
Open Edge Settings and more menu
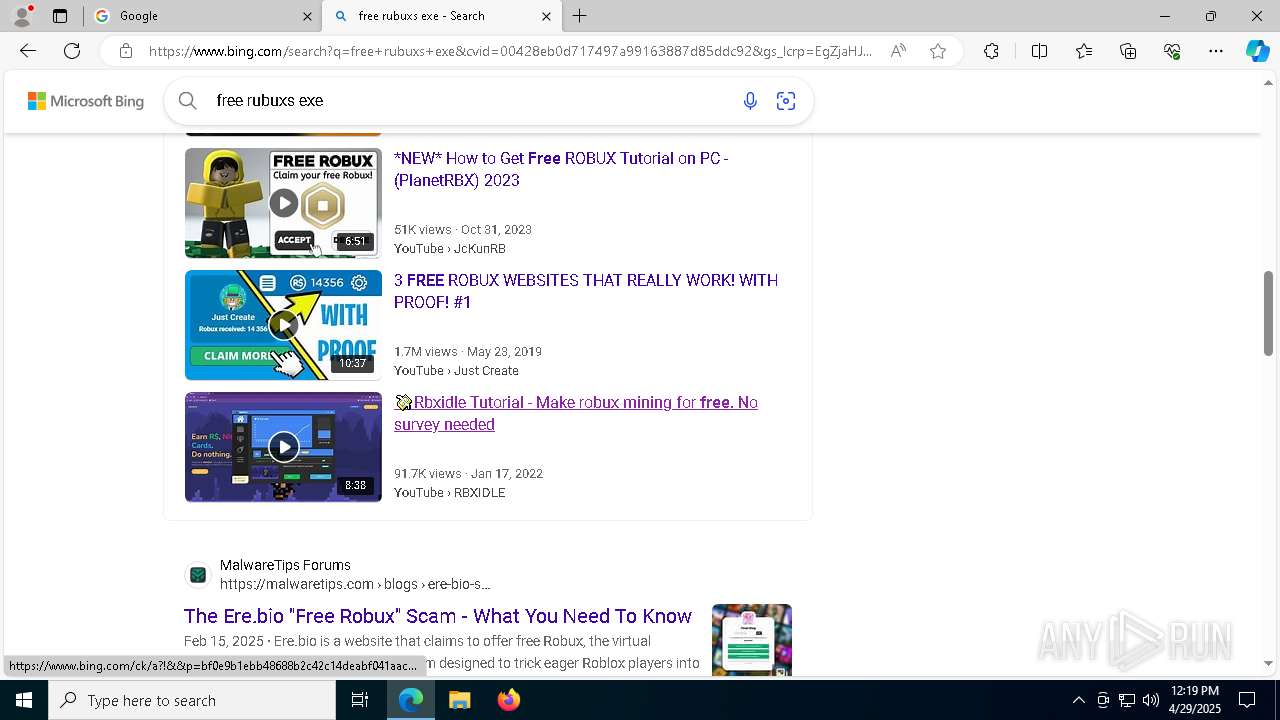(1216, 51)
